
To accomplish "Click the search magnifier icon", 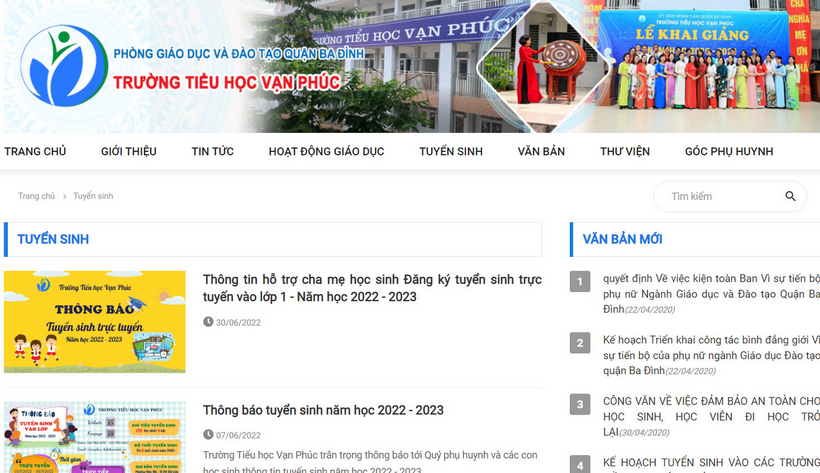I will click(x=790, y=197).
